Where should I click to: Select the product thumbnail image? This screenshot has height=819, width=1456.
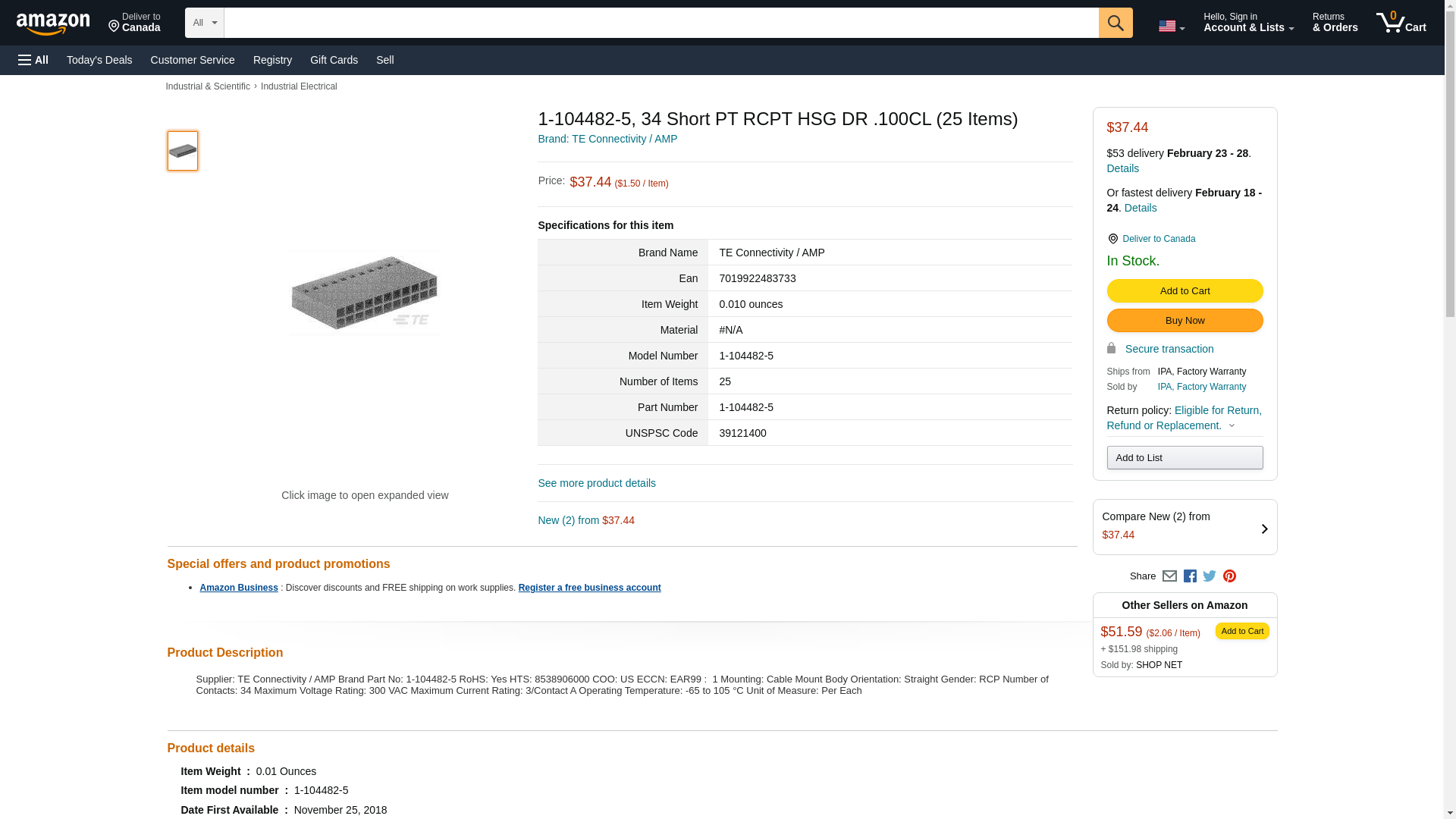click(183, 151)
